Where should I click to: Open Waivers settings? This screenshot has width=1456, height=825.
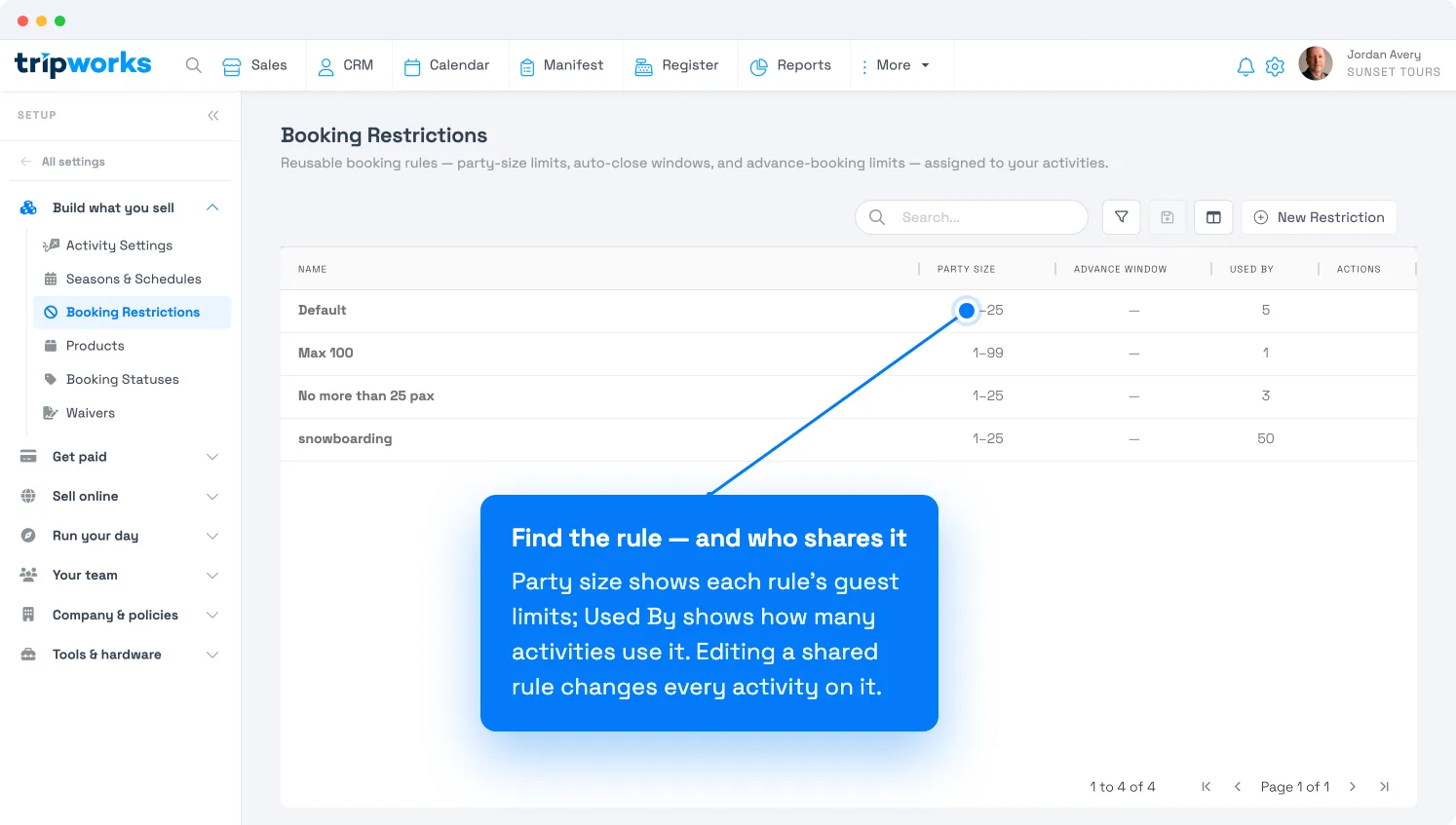tap(90, 413)
